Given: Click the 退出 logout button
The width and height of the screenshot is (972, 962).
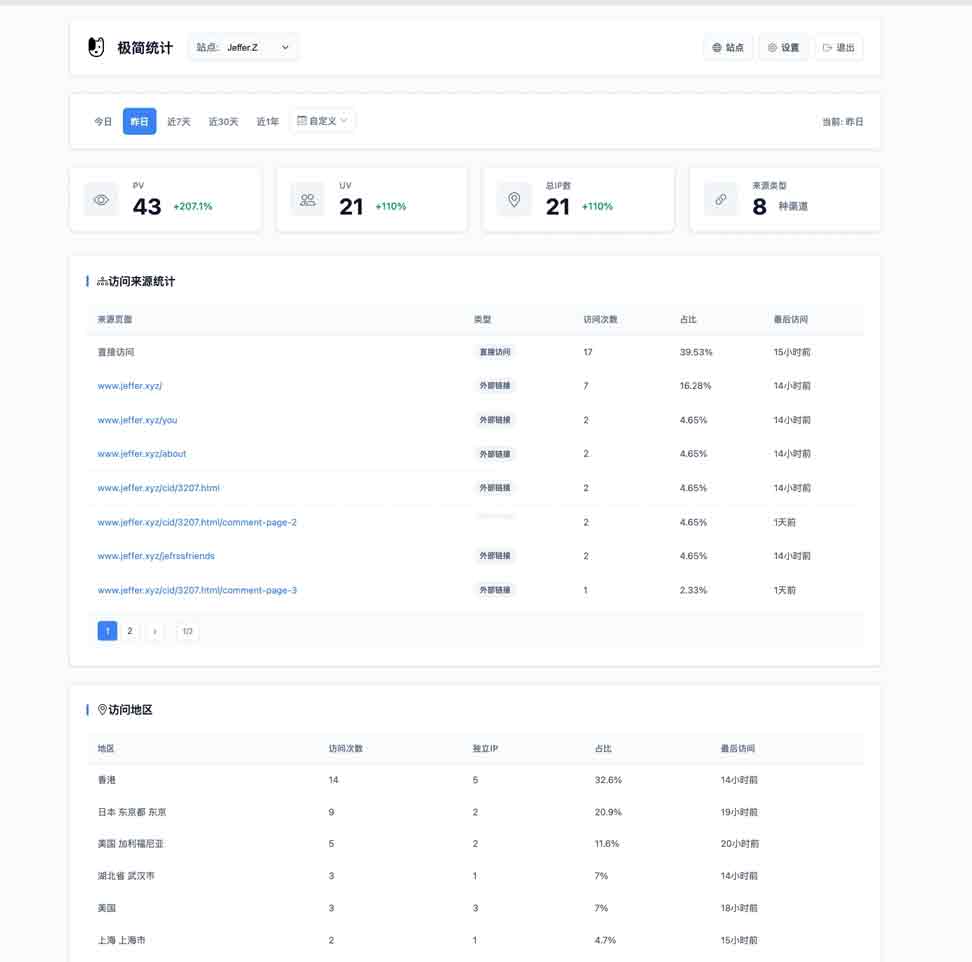Looking at the screenshot, I should (x=839, y=47).
